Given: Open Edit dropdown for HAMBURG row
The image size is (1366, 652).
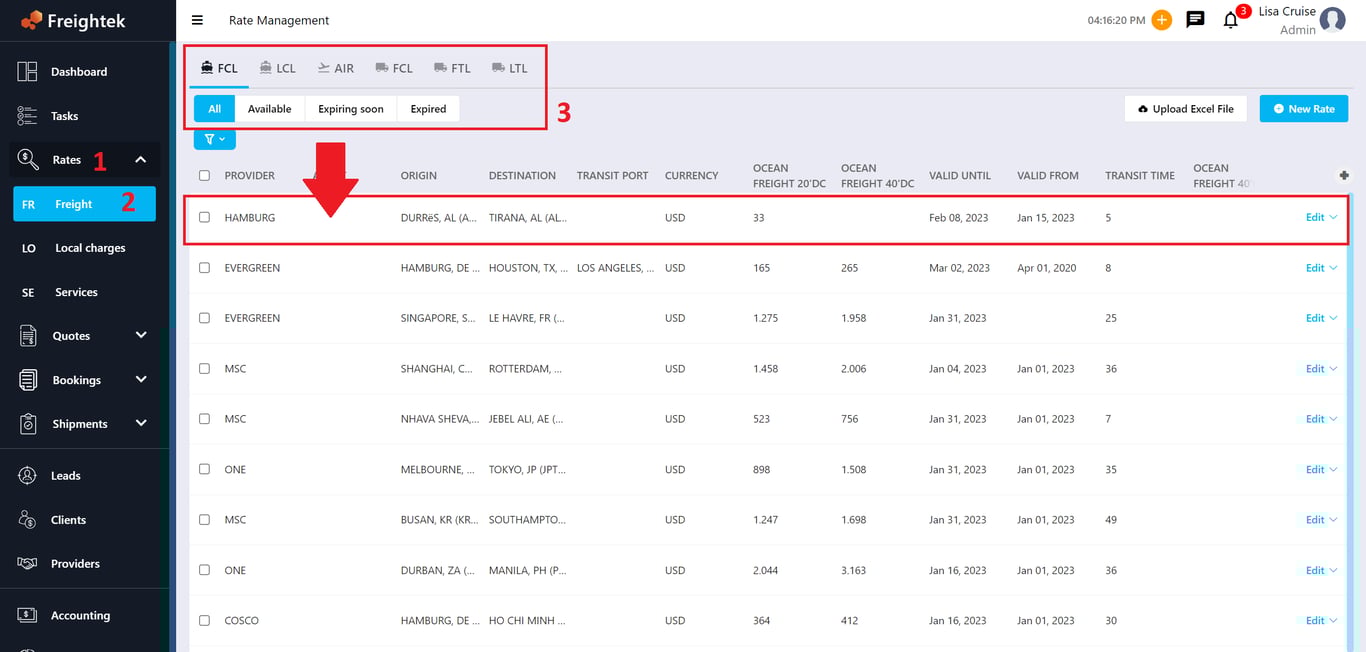Looking at the screenshot, I should pos(1321,217).
